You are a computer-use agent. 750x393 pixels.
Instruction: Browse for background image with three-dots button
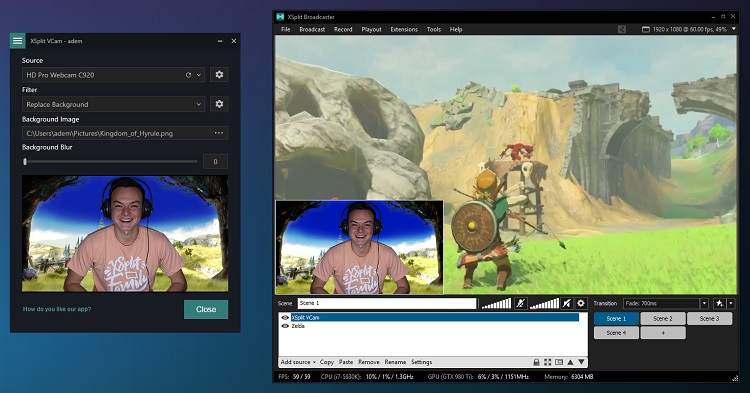219,133
